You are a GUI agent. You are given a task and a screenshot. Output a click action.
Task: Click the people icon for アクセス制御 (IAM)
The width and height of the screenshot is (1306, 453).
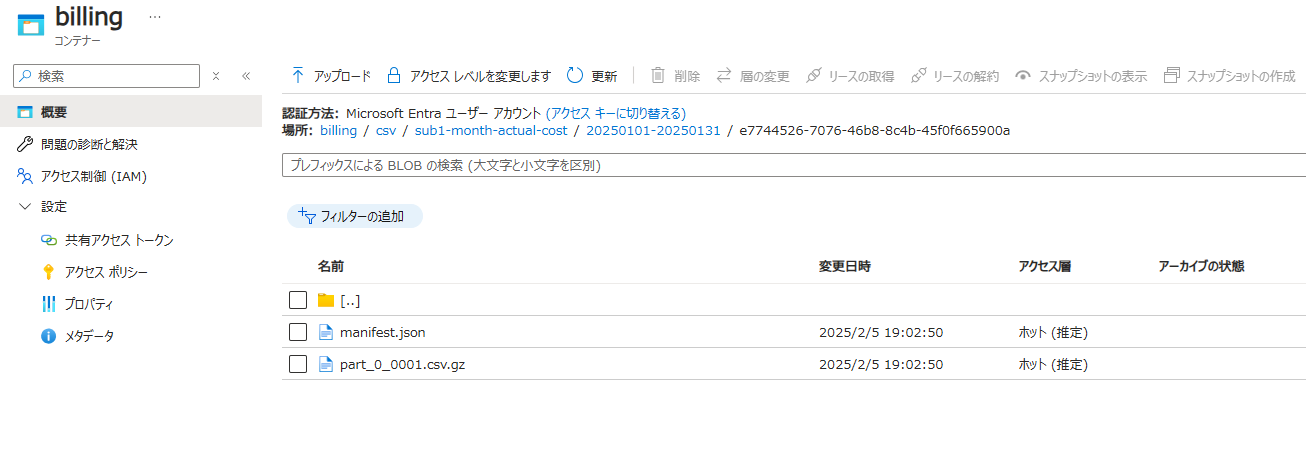[x=25, y=176]
